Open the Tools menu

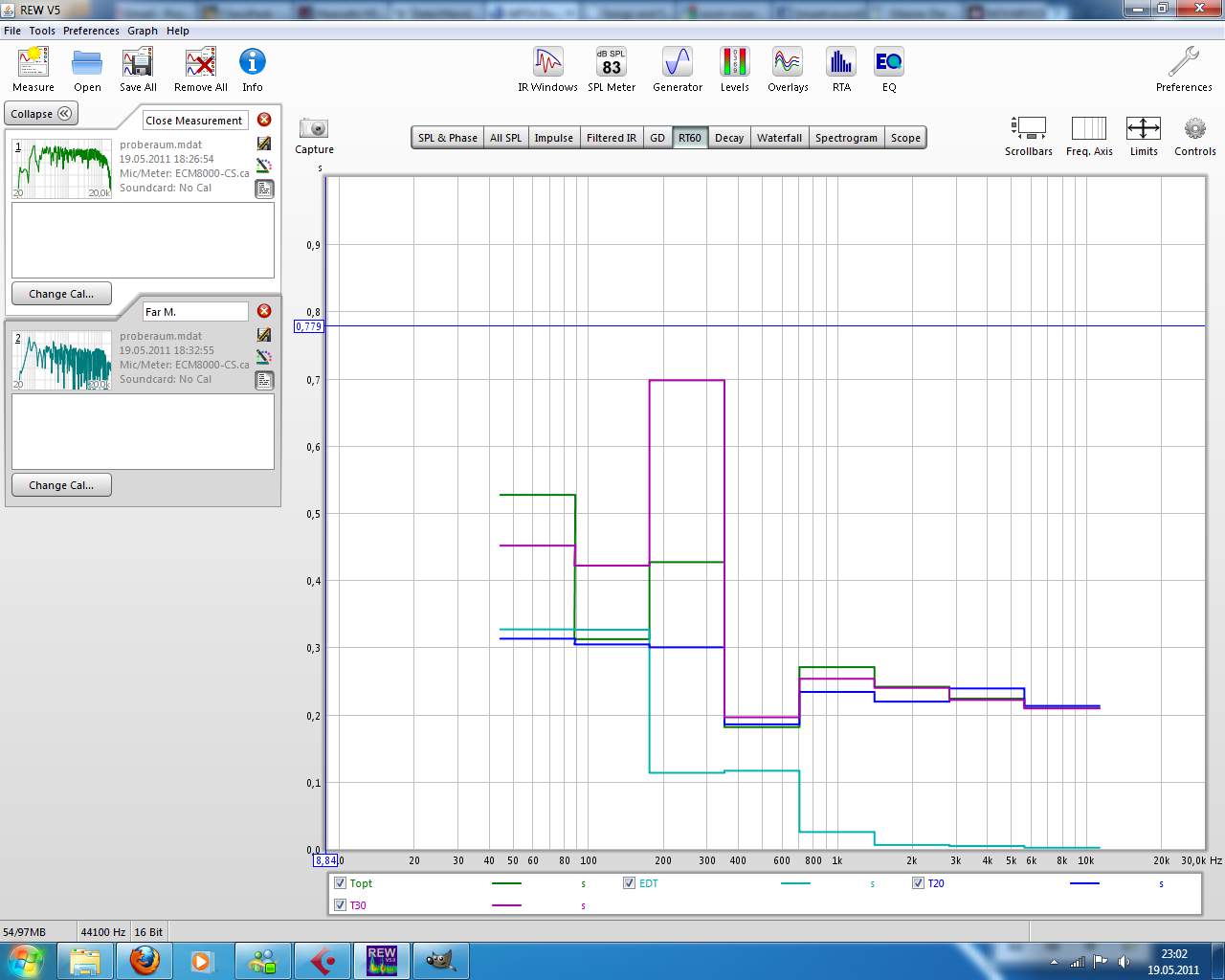point(42,31)
